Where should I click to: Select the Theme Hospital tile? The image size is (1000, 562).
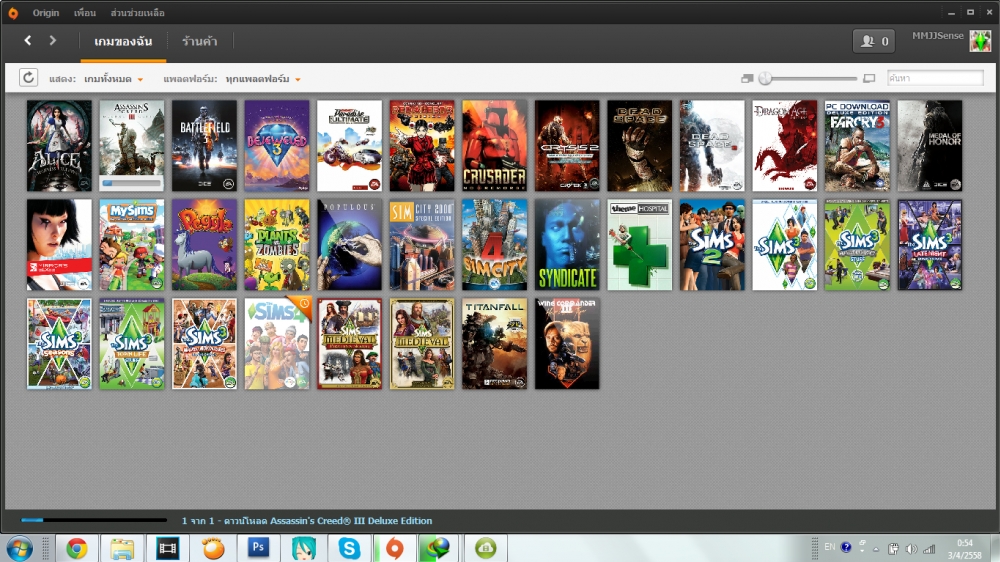coord(640,245)
